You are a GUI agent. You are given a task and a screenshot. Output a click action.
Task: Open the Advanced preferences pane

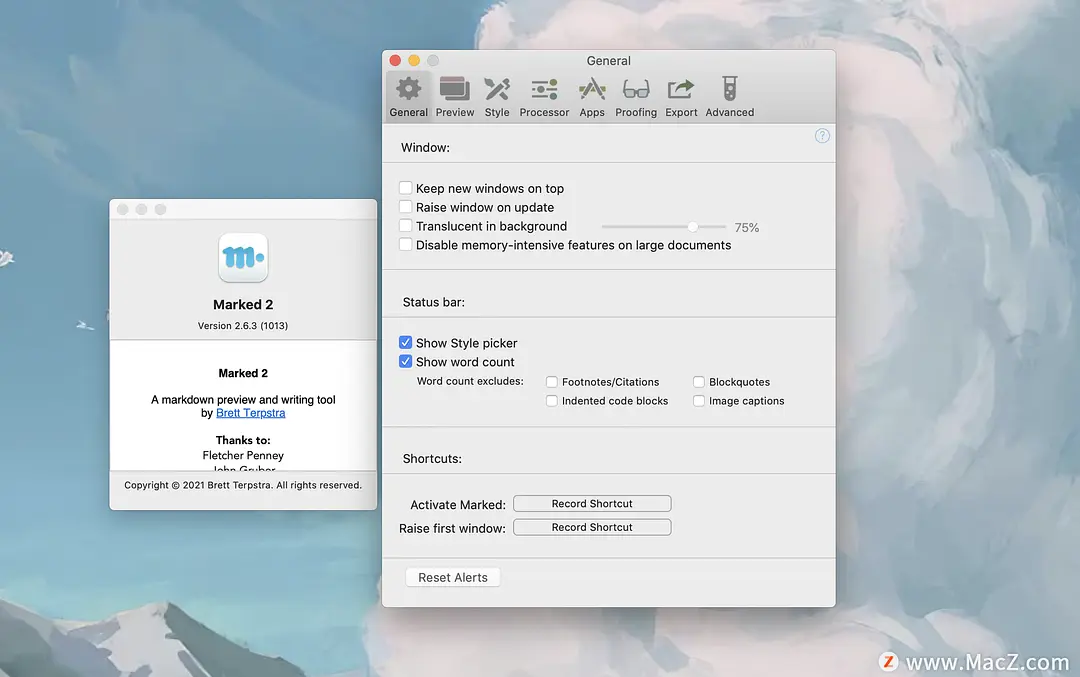(x=729, y=96)
